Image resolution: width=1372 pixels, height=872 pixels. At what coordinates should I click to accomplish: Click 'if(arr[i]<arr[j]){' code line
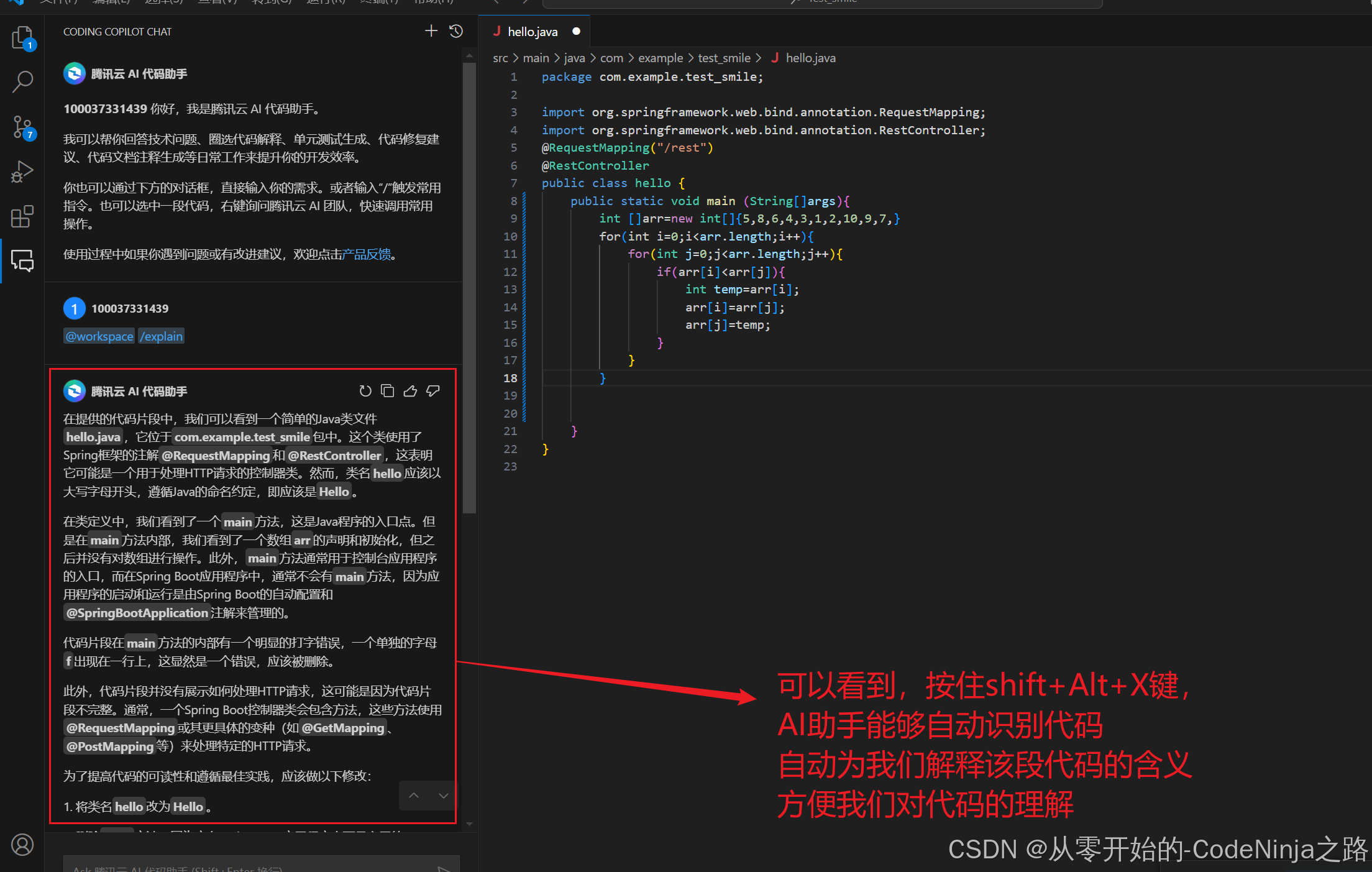721,272
